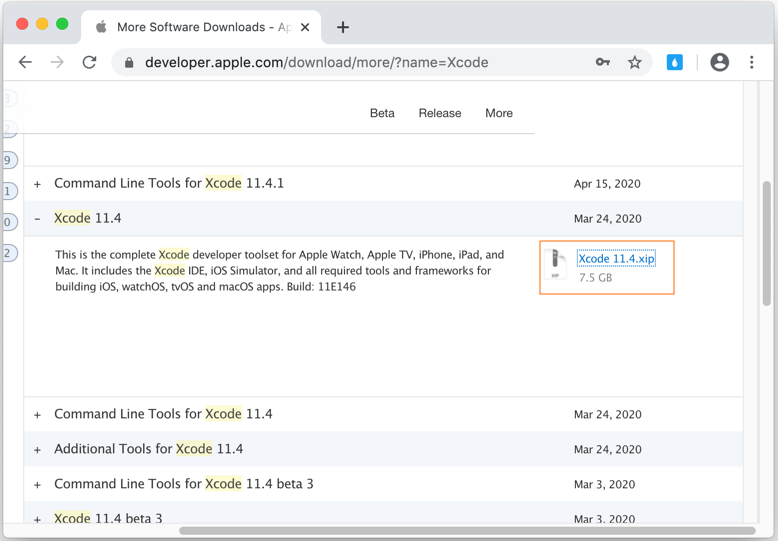The height and width of the screenshot is (541, 778).
Task: Open the Chrome profile avatar
Action: click(719, 62)
